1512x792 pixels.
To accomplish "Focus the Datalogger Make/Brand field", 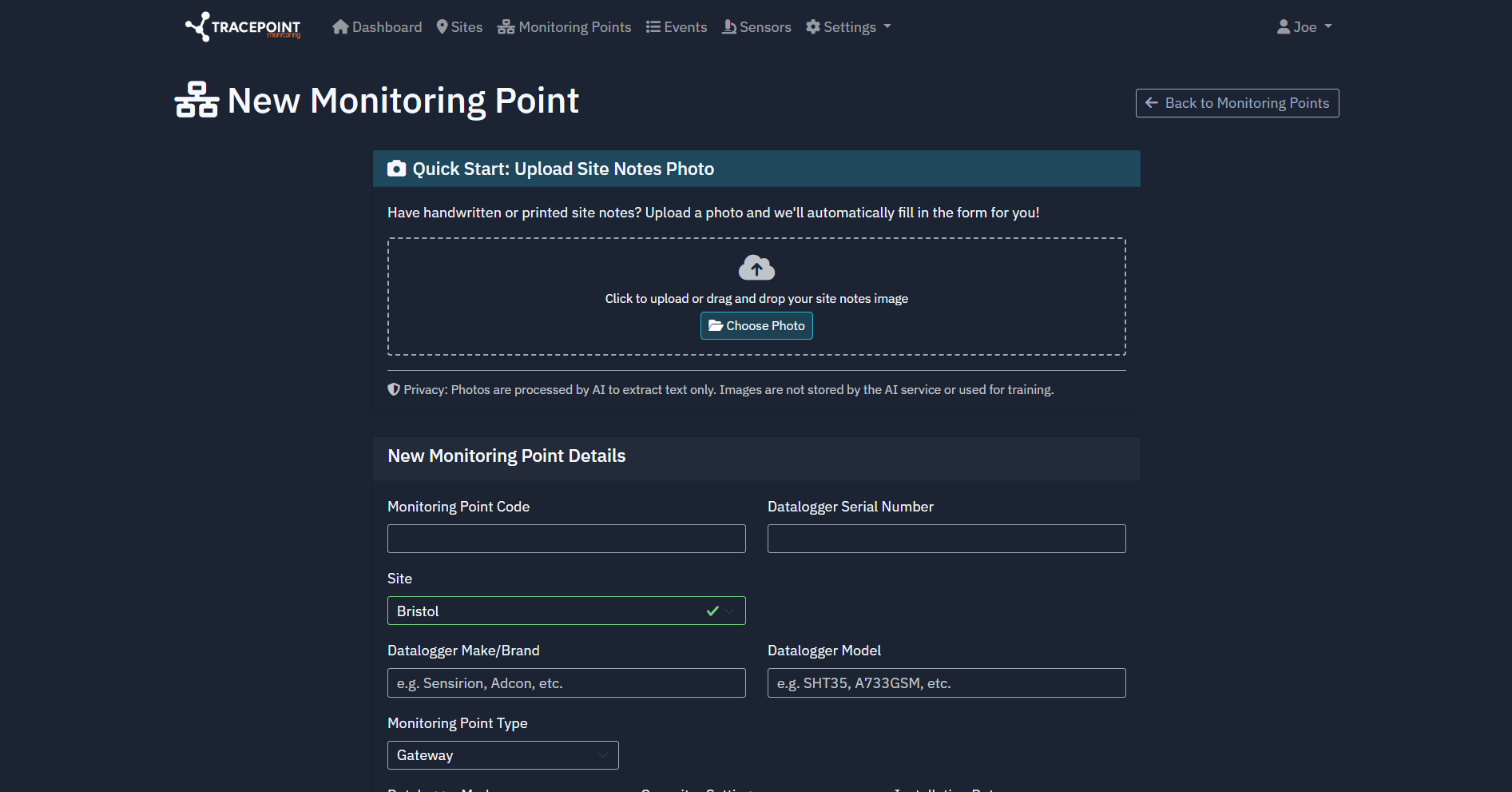I will [566, 683].
